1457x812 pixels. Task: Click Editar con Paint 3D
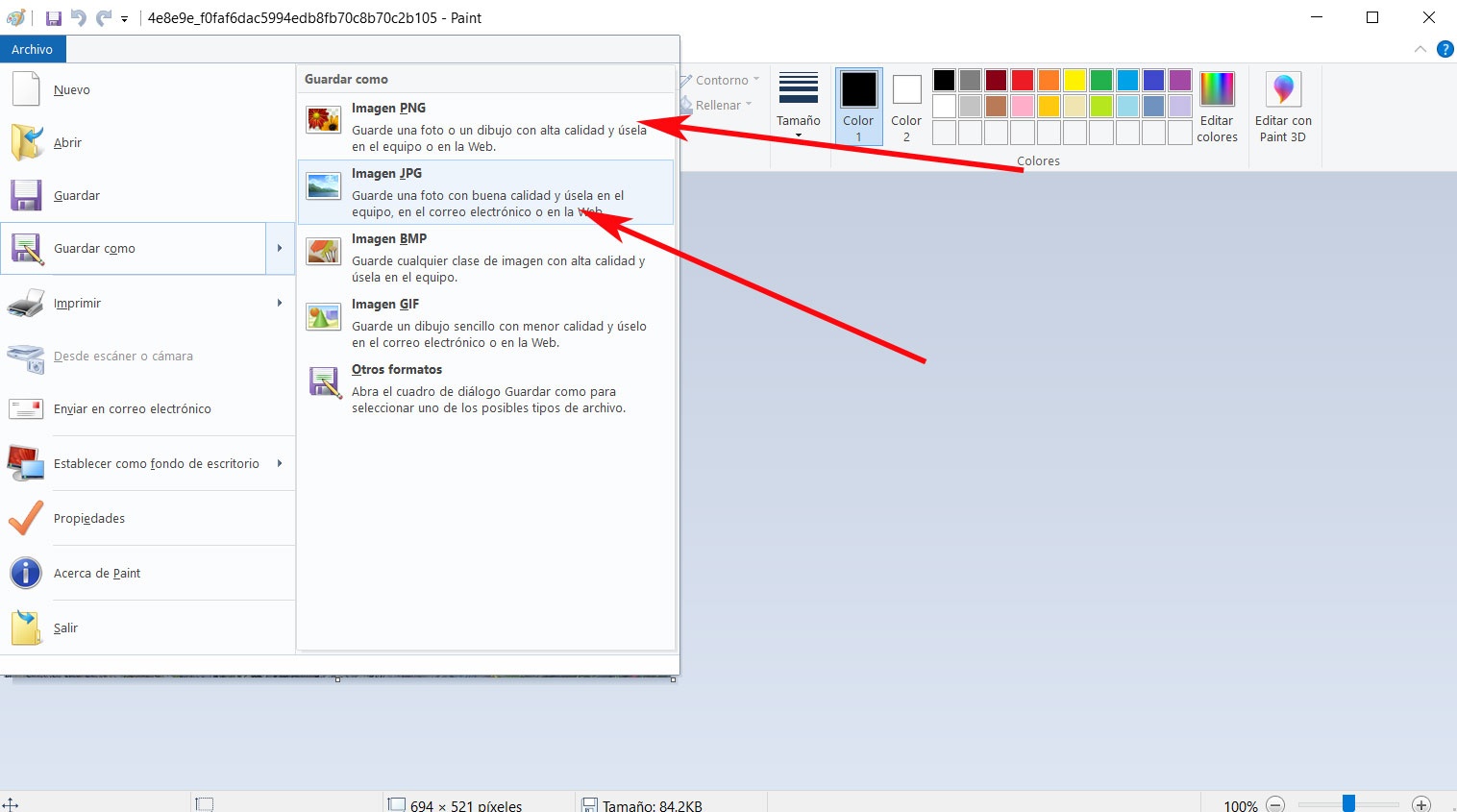pyautogui.click(x=1283, y=107)
